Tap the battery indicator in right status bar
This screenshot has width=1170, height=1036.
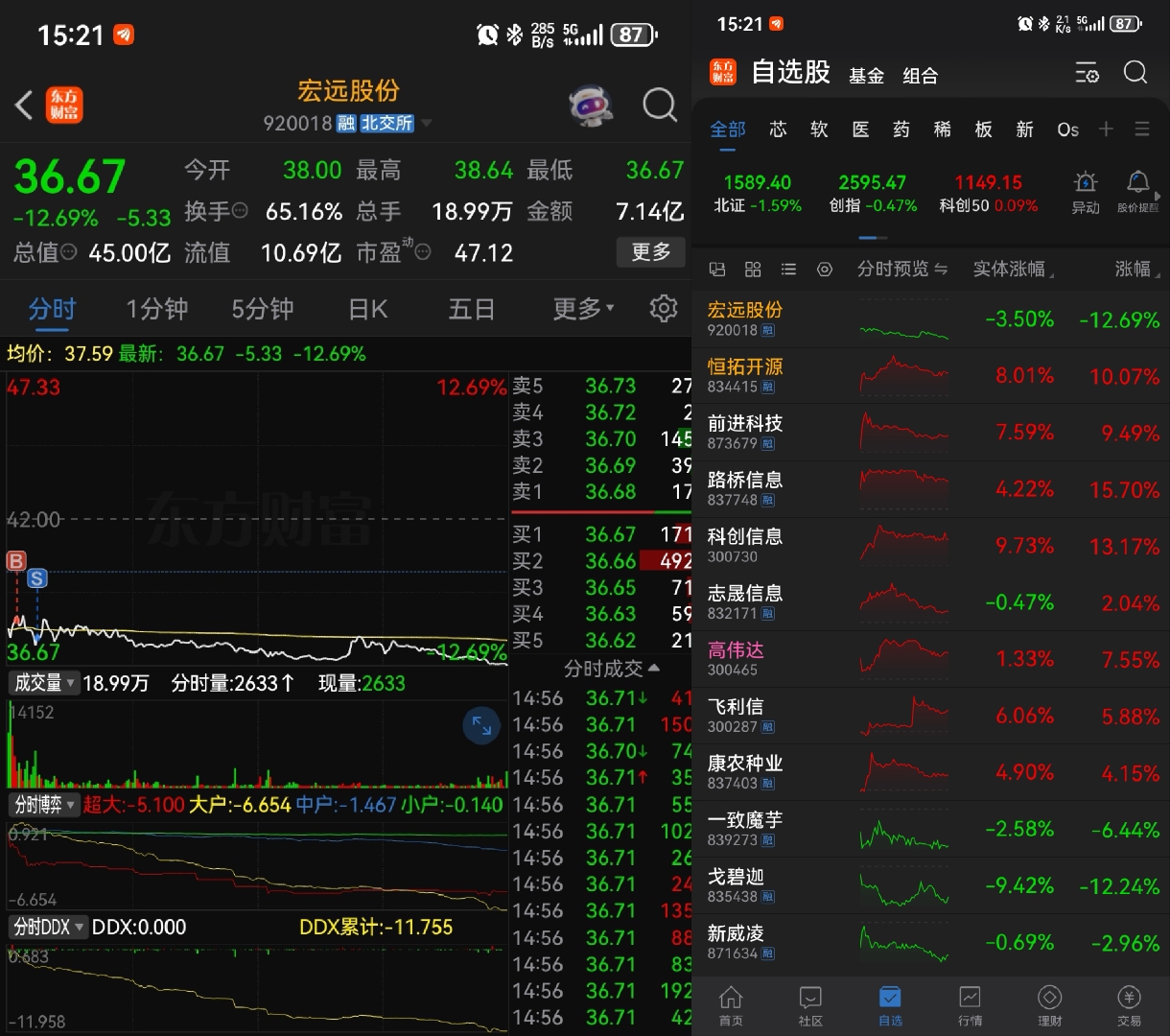click(1127, 24)
